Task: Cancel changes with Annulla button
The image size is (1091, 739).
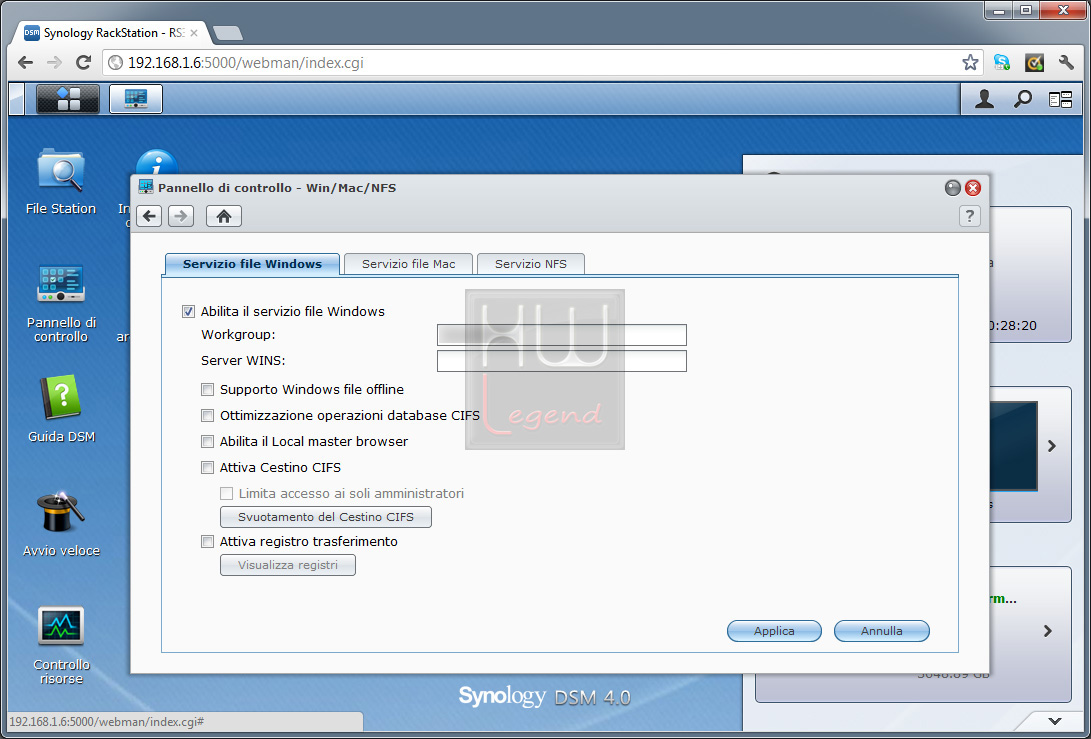Action: [882, 631]
